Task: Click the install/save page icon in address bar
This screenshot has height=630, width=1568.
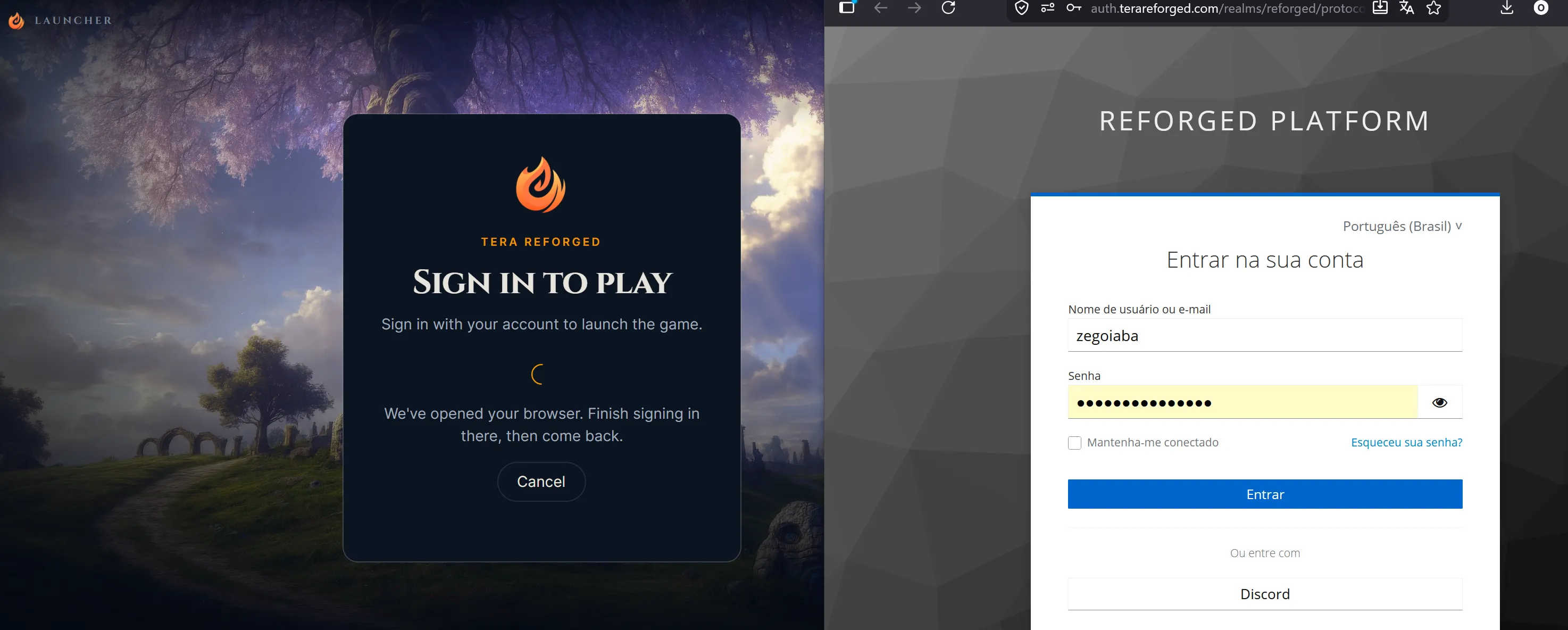Action: (1380, 7)
